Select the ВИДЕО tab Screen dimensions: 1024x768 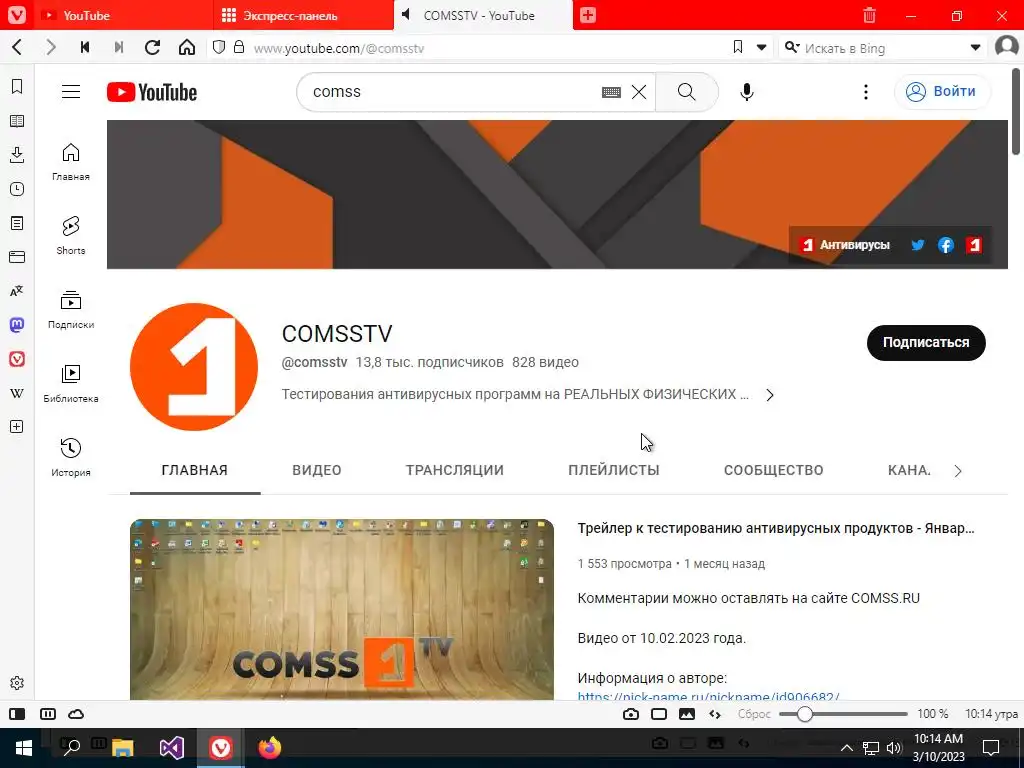pos(317,470)
